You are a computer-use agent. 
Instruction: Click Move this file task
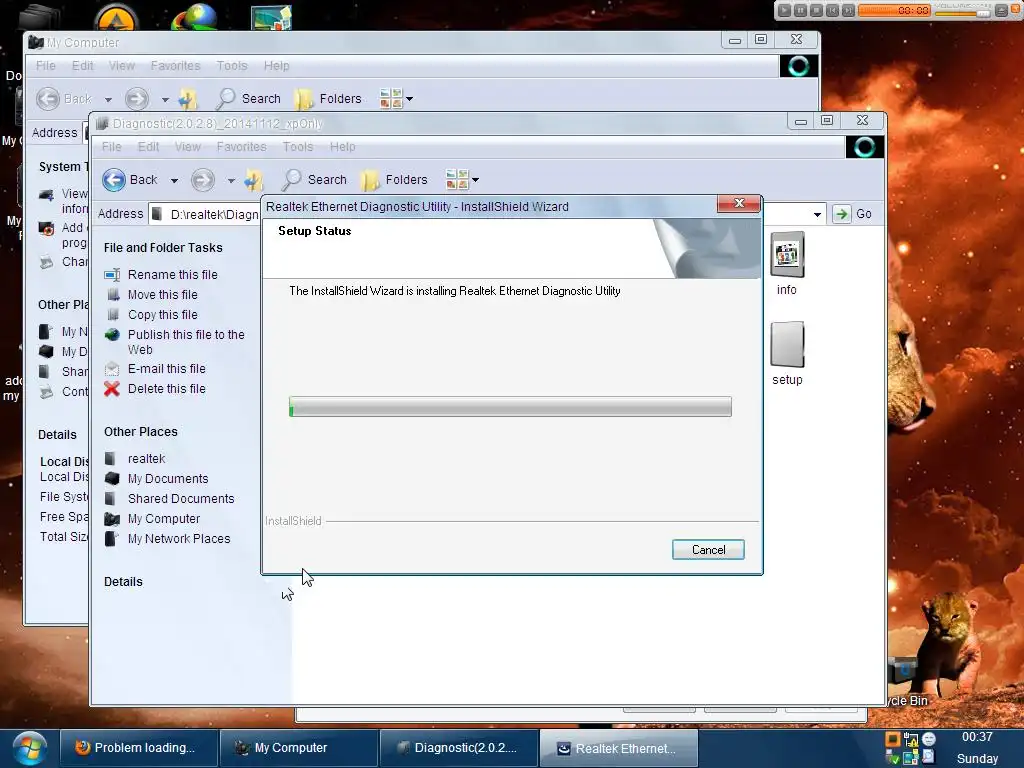click(163, 295)
